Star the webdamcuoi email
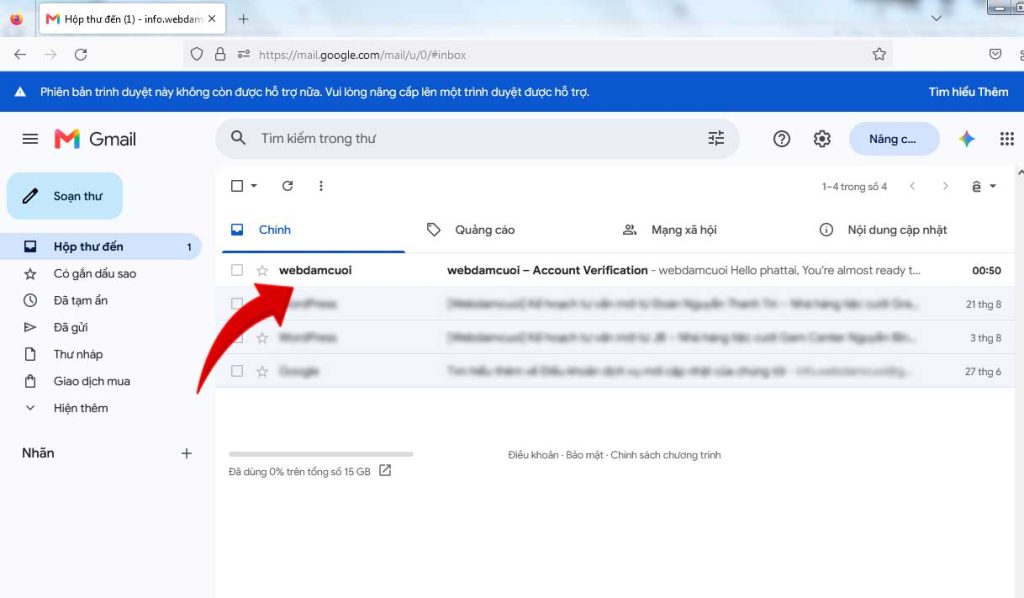Viewport: 1024px width, 598px height. (x=262, y=270)
